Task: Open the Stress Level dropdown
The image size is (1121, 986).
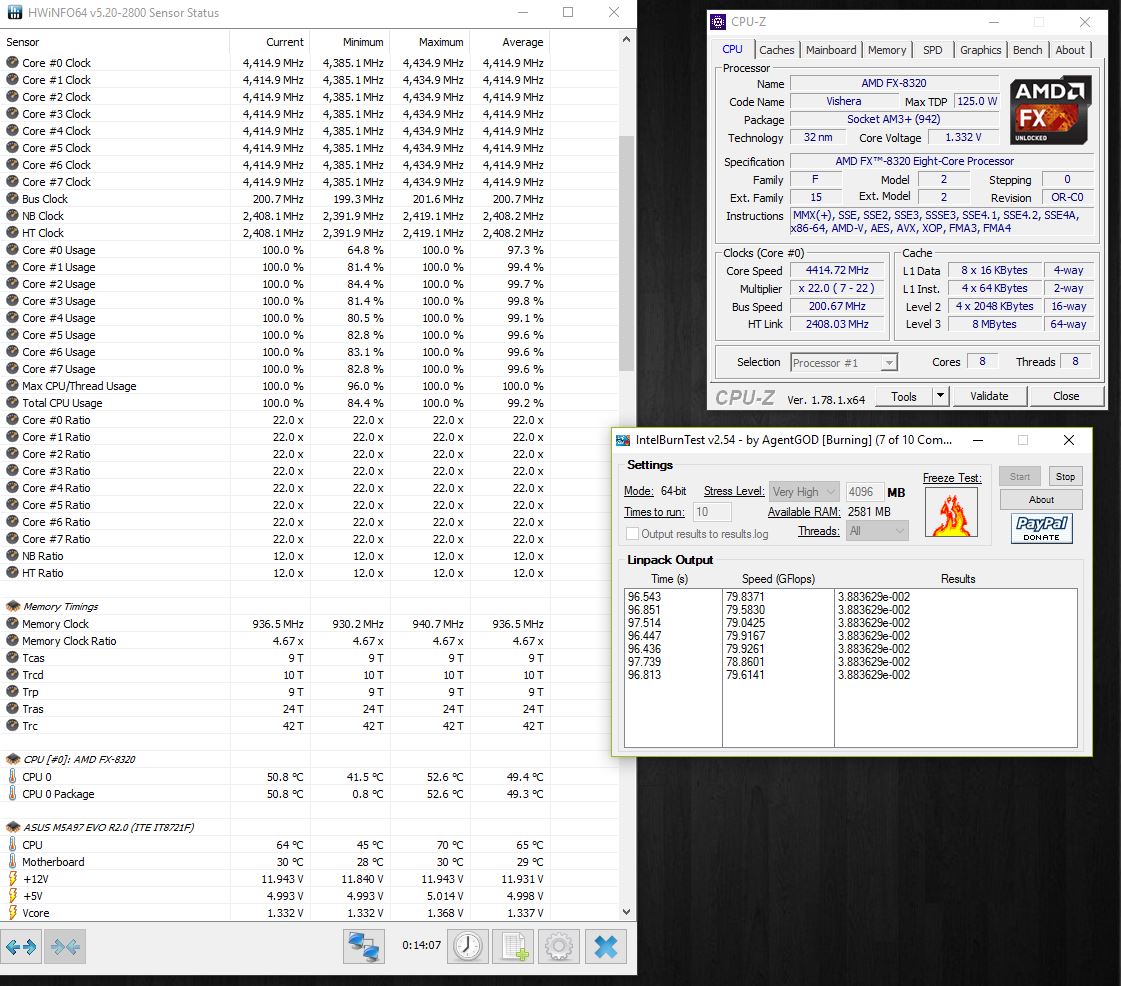Action: pyautogui.click(x=804, y=492)
